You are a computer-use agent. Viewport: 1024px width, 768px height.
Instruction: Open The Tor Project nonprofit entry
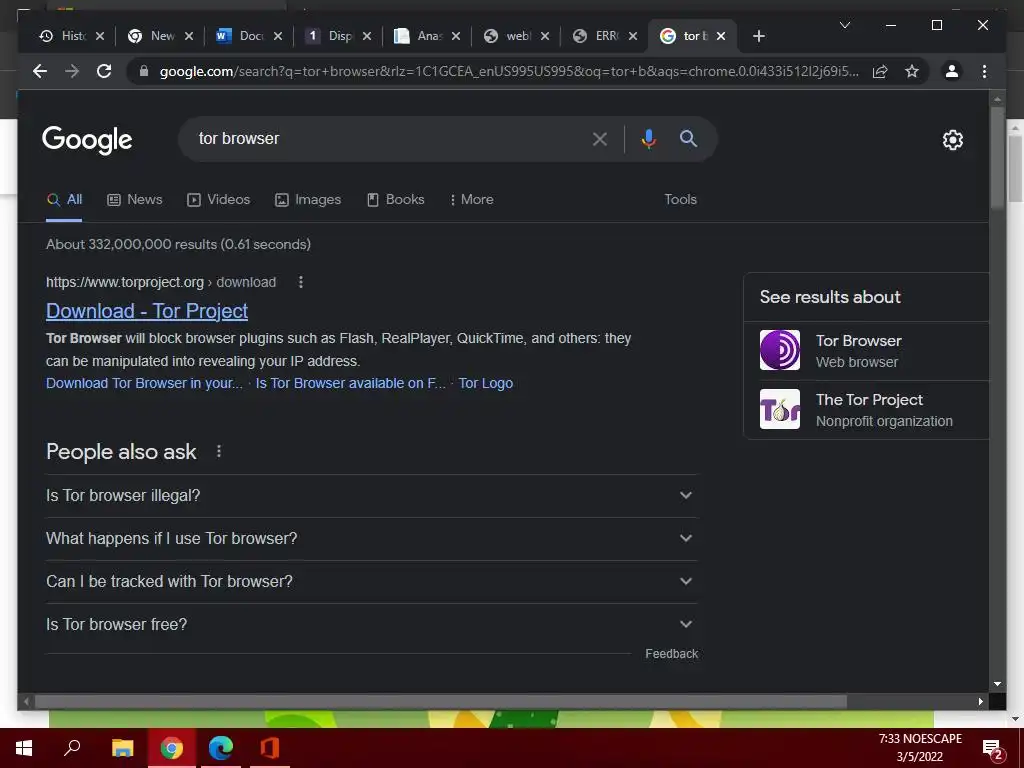click(866, 409)
